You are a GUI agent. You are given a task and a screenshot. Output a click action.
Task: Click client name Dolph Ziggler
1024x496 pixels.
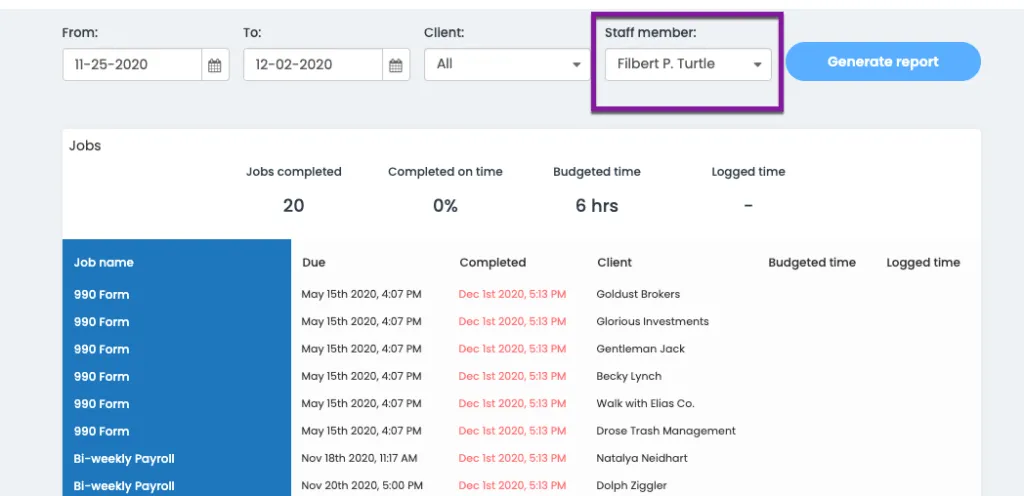pos(632,486)
